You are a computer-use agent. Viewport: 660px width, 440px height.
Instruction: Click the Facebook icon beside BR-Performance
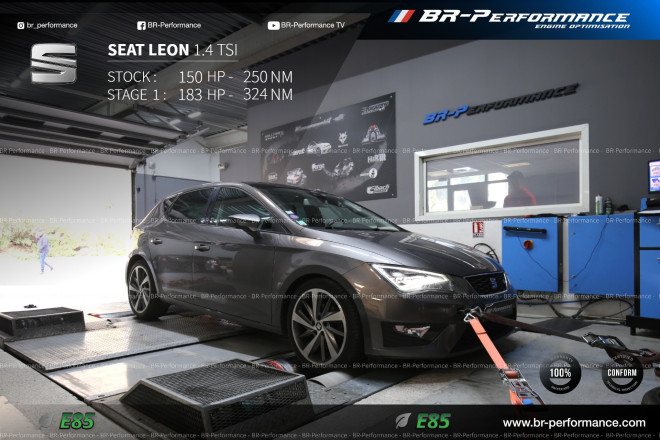click(141, 25)
